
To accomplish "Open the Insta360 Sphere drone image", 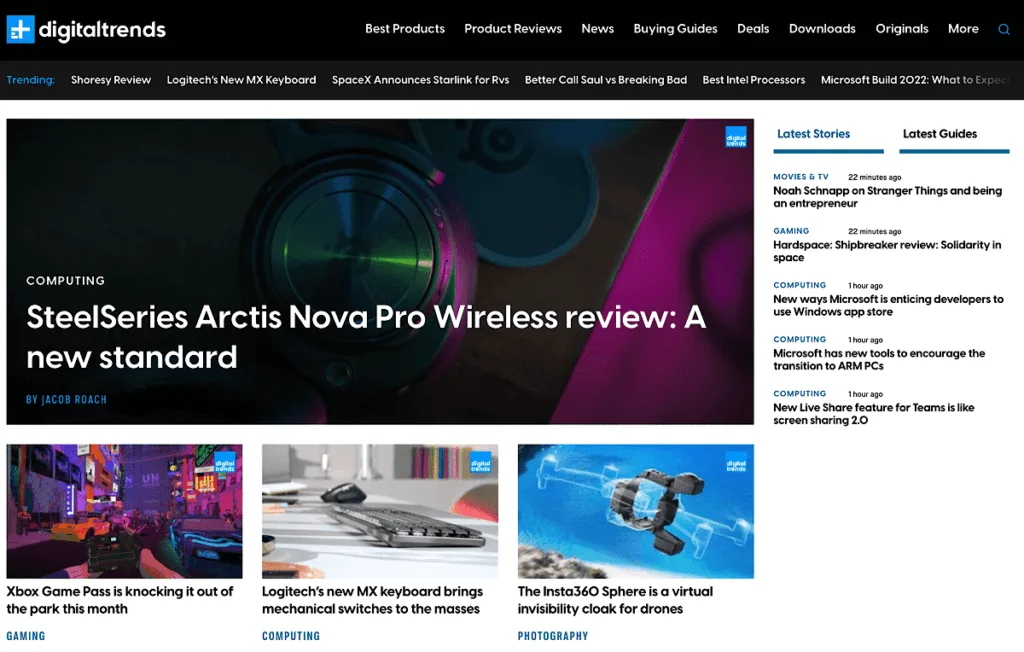I will point(635,512).
